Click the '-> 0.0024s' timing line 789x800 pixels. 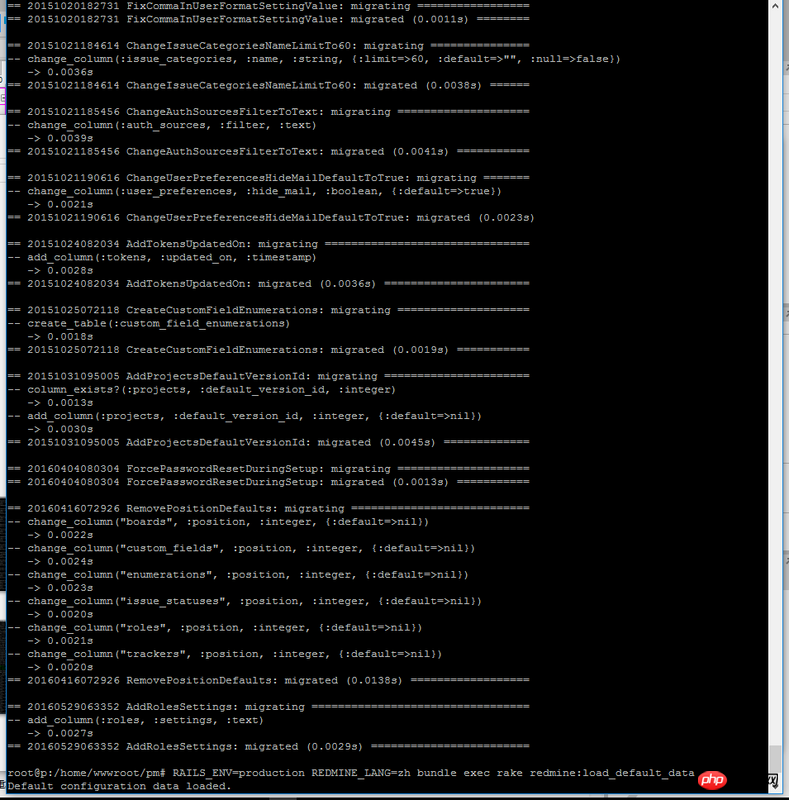(60, 562)
